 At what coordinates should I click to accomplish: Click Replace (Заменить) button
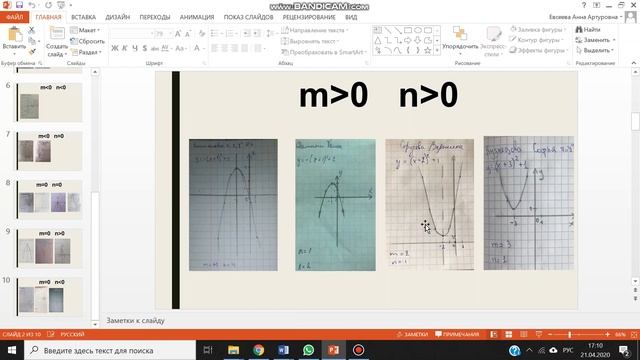[595, 40]
